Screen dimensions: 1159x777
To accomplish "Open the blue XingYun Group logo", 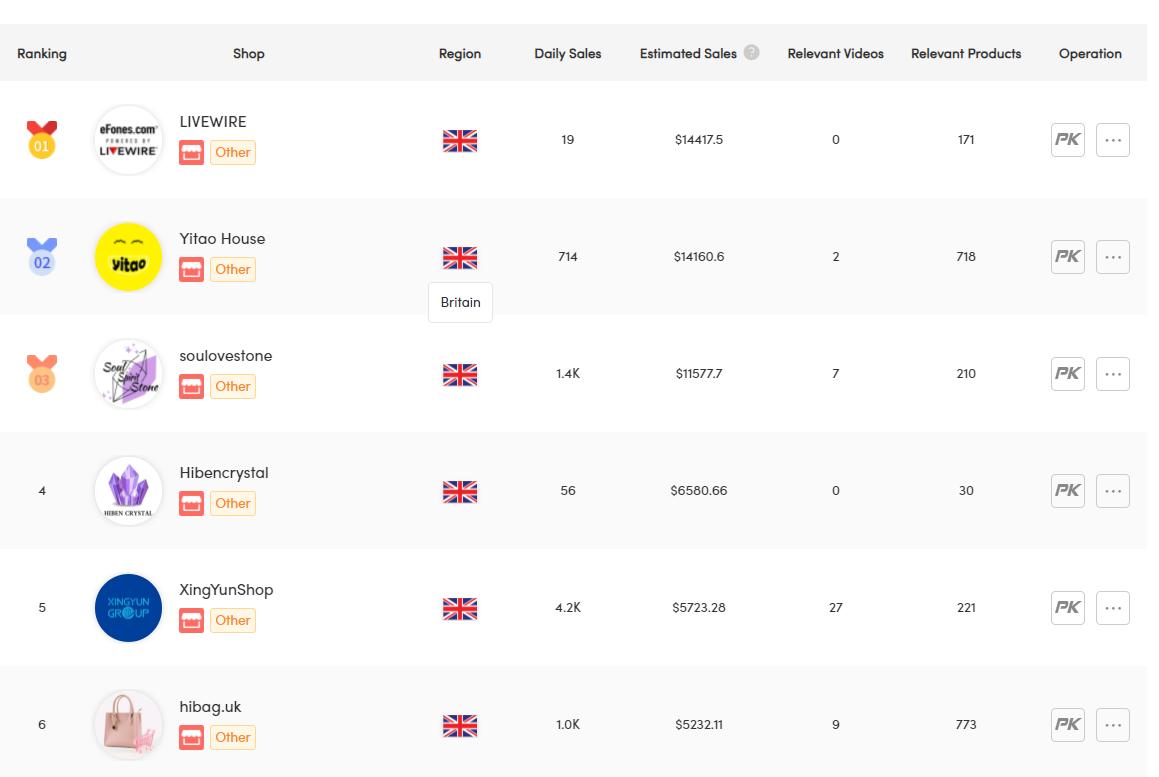I will (x=129, y=608).
